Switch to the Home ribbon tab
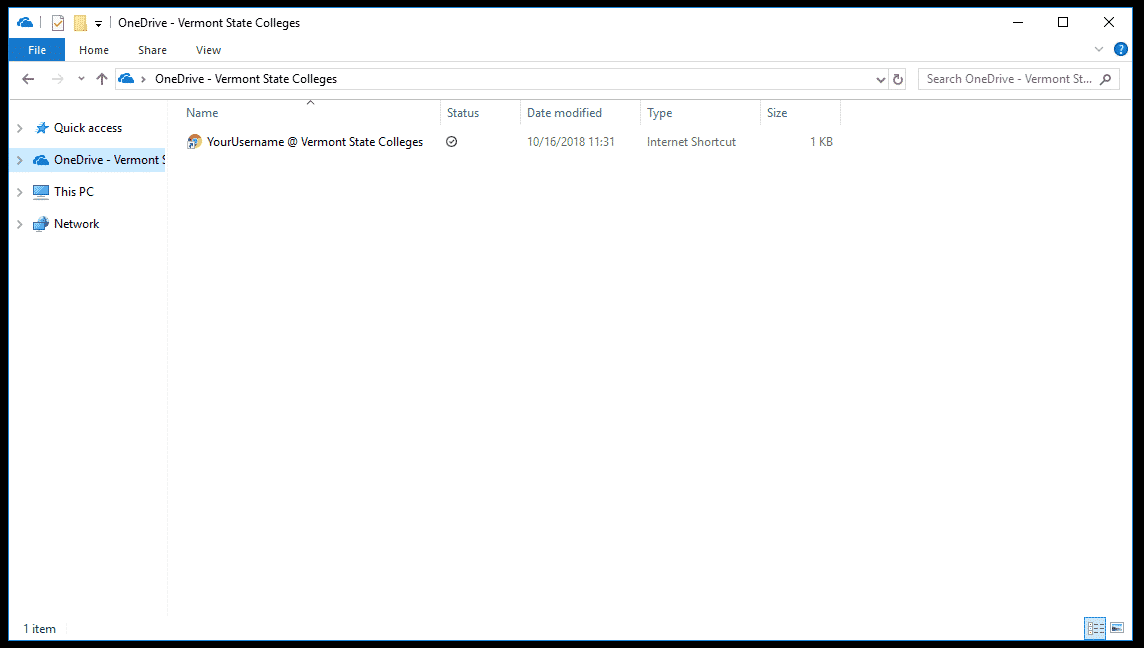1144x648 pixels. pyautogui.click(x=93, y=50)
